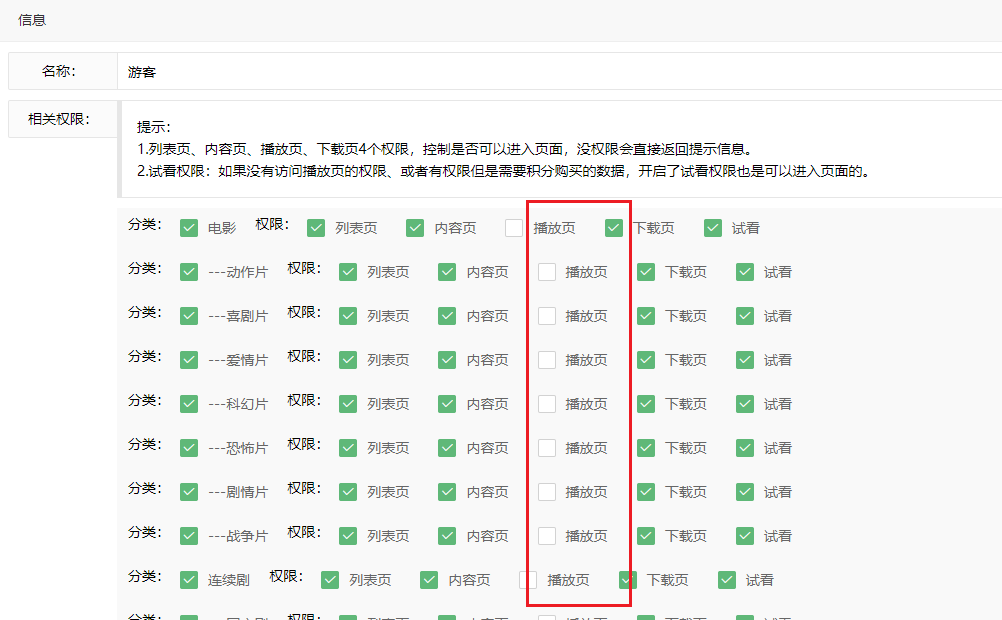Check 播放页 for the 动作片 category
The height and width of the screenshot is (620, 1002).
coord(547,272)
